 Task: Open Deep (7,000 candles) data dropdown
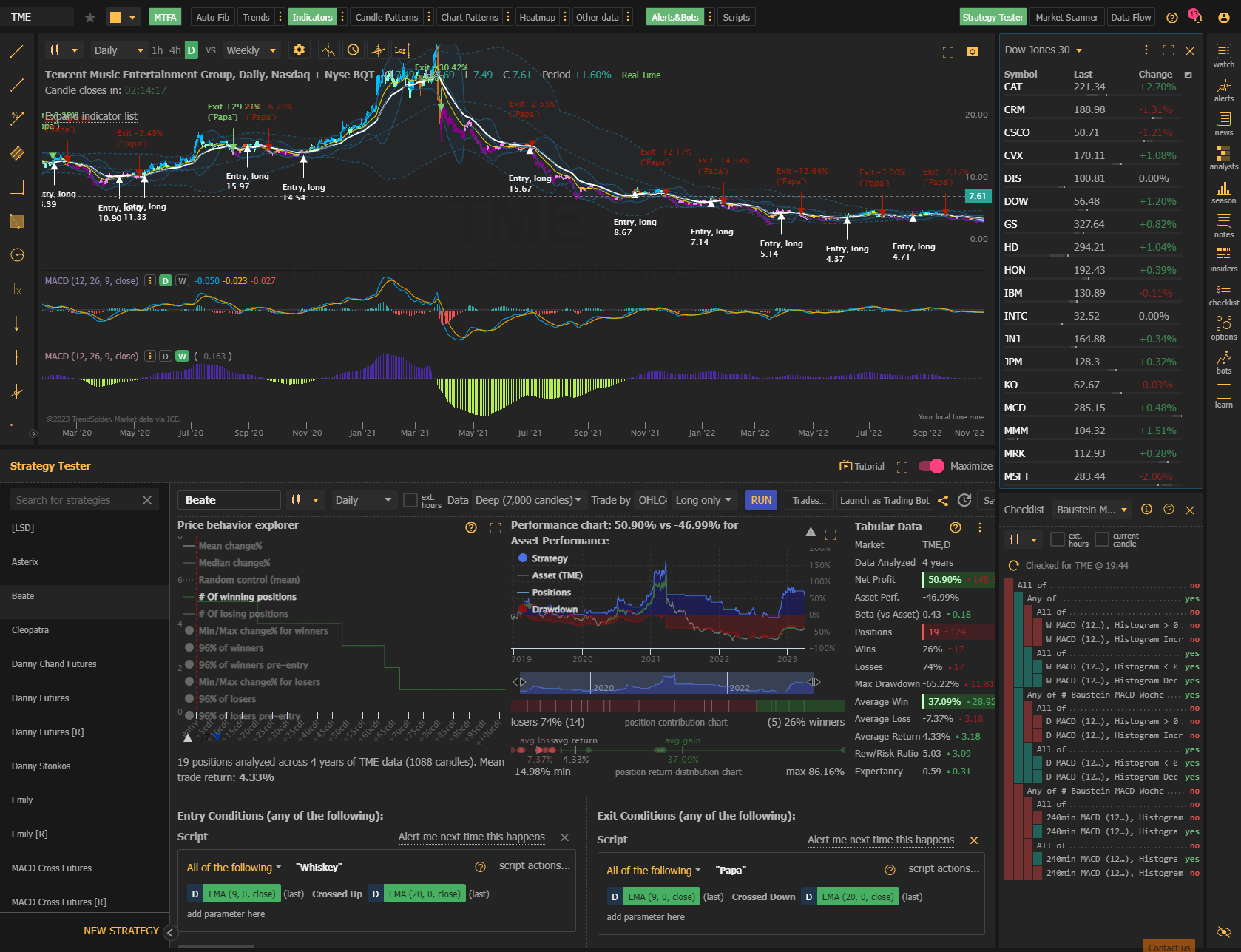pos(528,500)
